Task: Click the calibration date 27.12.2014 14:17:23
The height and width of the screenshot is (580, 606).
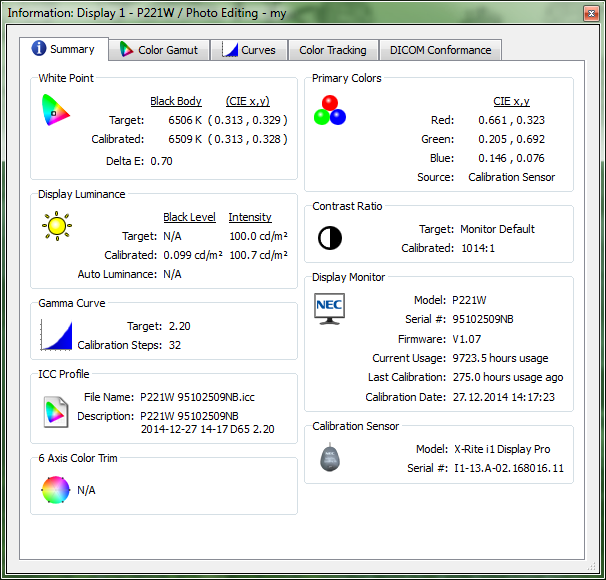Action: pos(504,397)
